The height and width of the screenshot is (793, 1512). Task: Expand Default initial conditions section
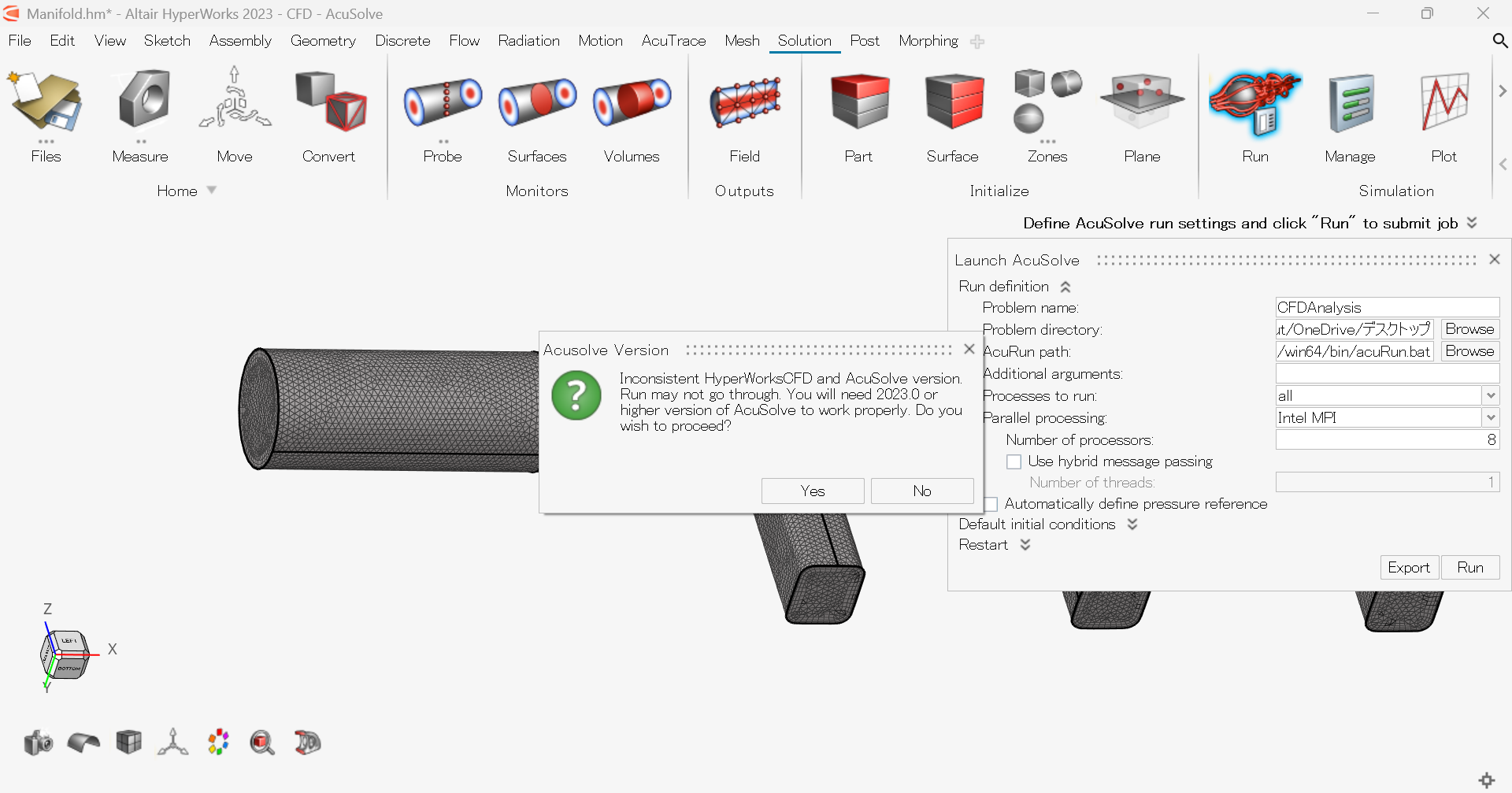click(x=1132, y=524)
